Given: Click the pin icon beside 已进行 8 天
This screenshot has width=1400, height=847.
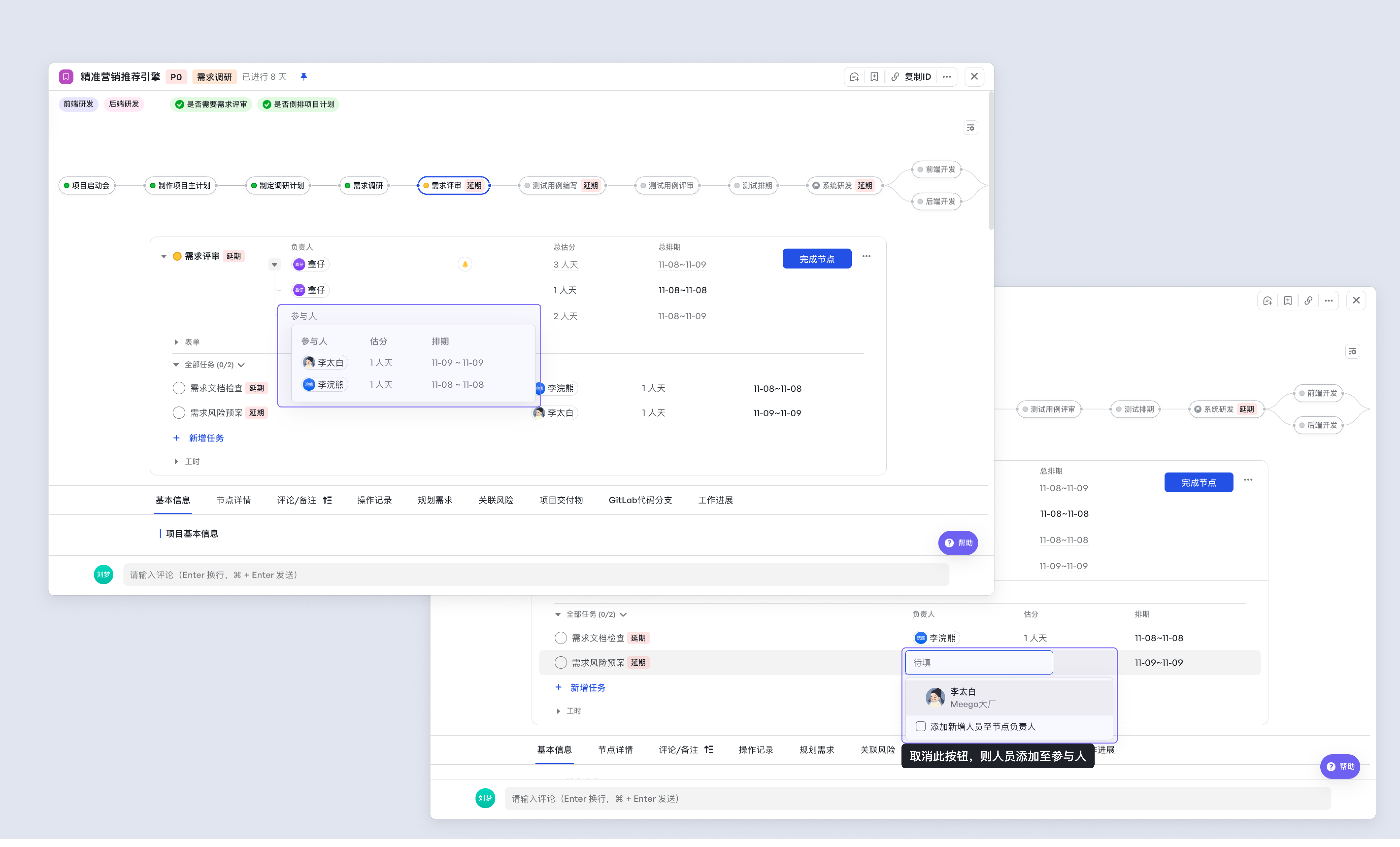Looking at the screenshot, I should coord(304,77).
